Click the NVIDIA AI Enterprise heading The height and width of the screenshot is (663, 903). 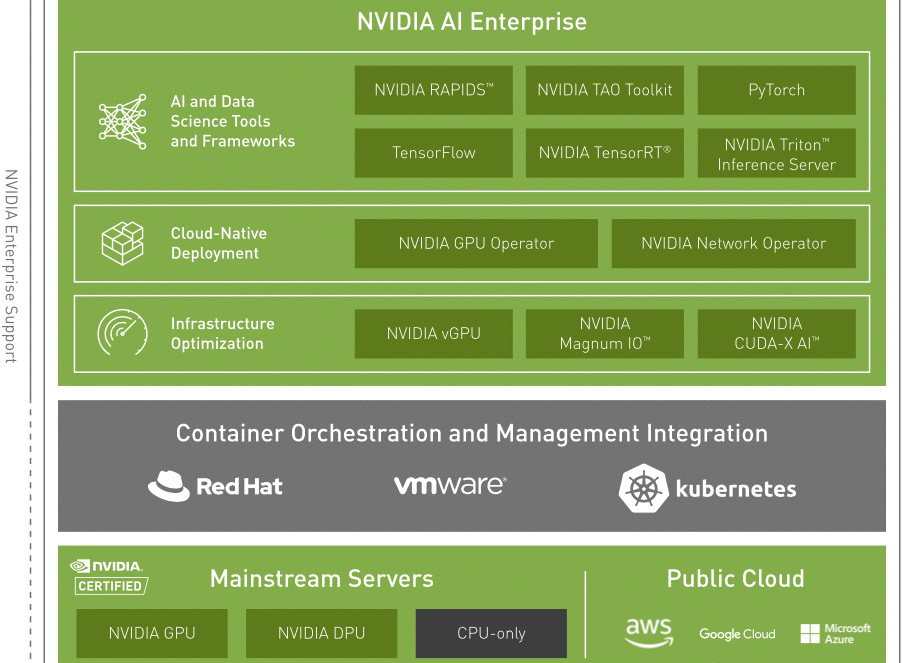point(472,22)
